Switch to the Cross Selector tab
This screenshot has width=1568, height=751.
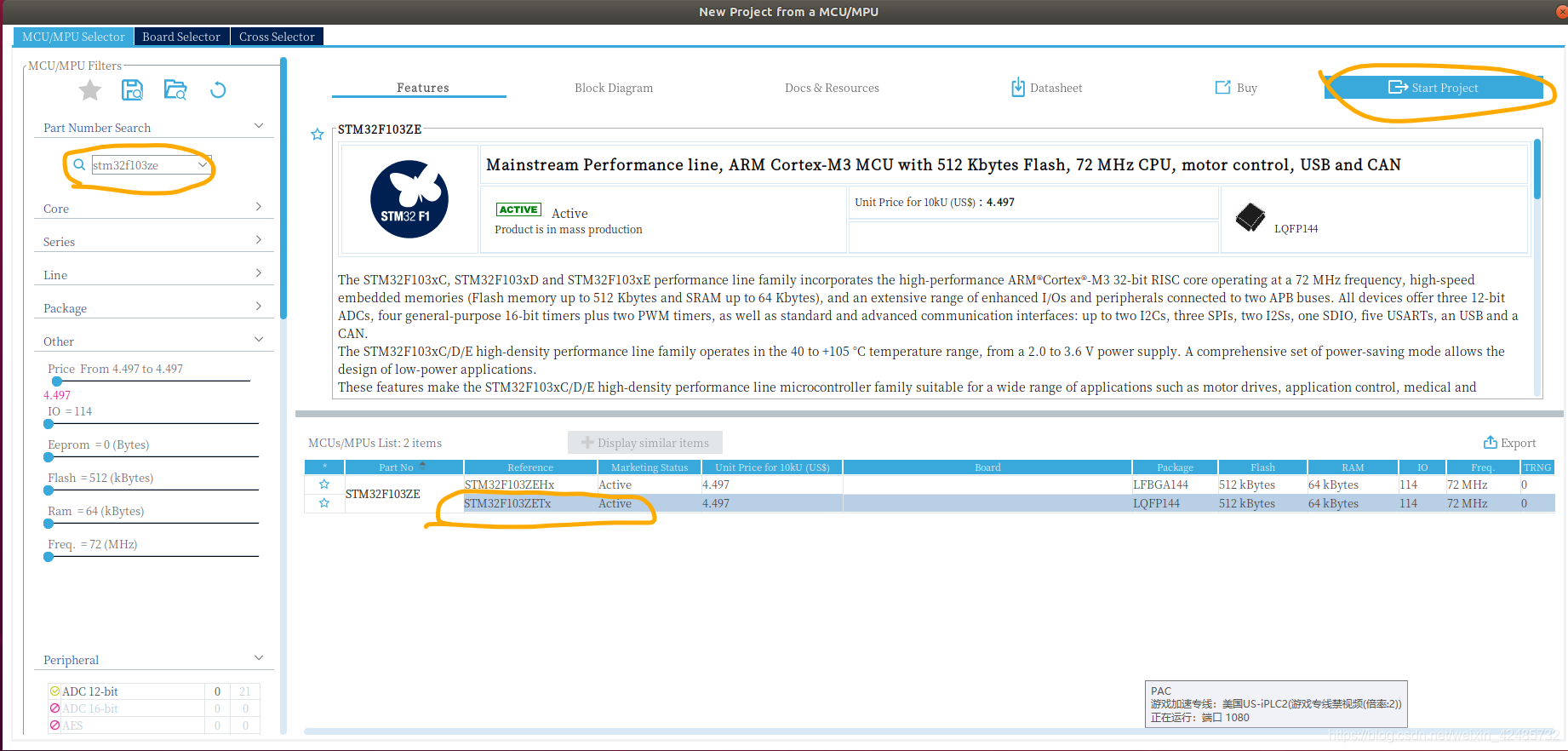pos(277,37)
